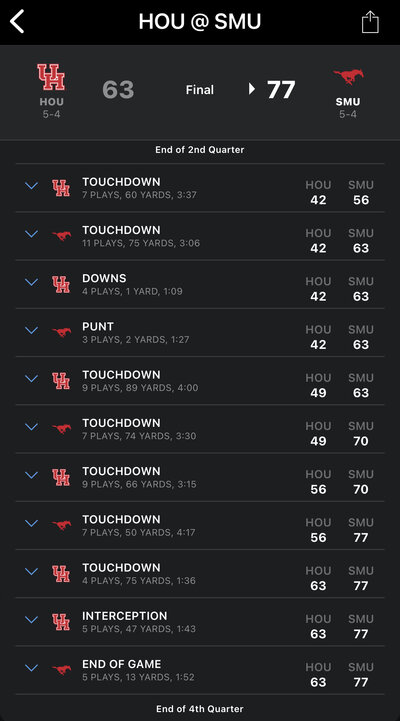Tap the HOU 5-4 team label
400x721 pixels.
(x=51, y=108)
